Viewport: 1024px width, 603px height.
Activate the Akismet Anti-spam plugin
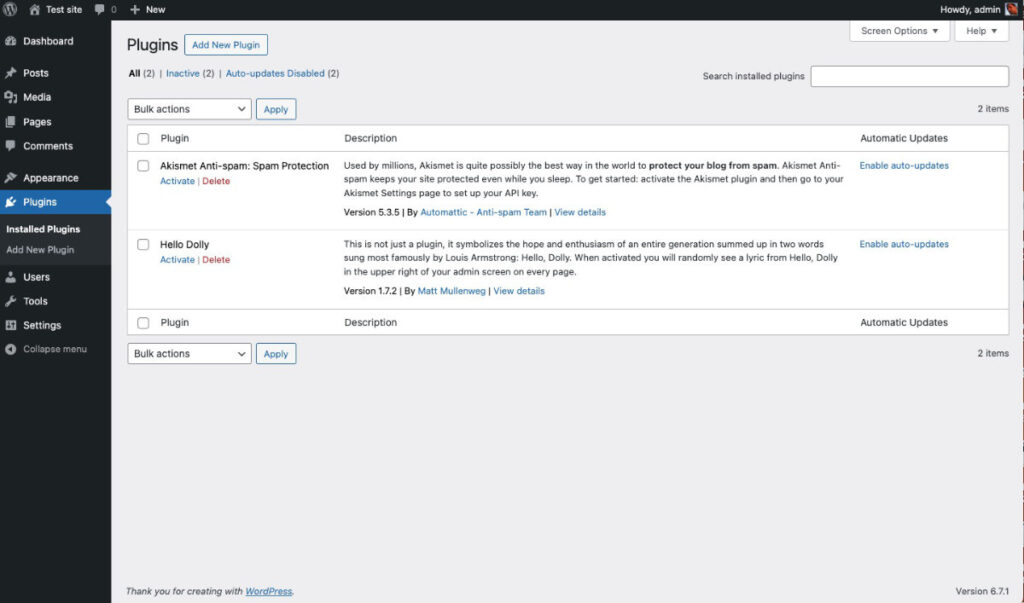178,181
